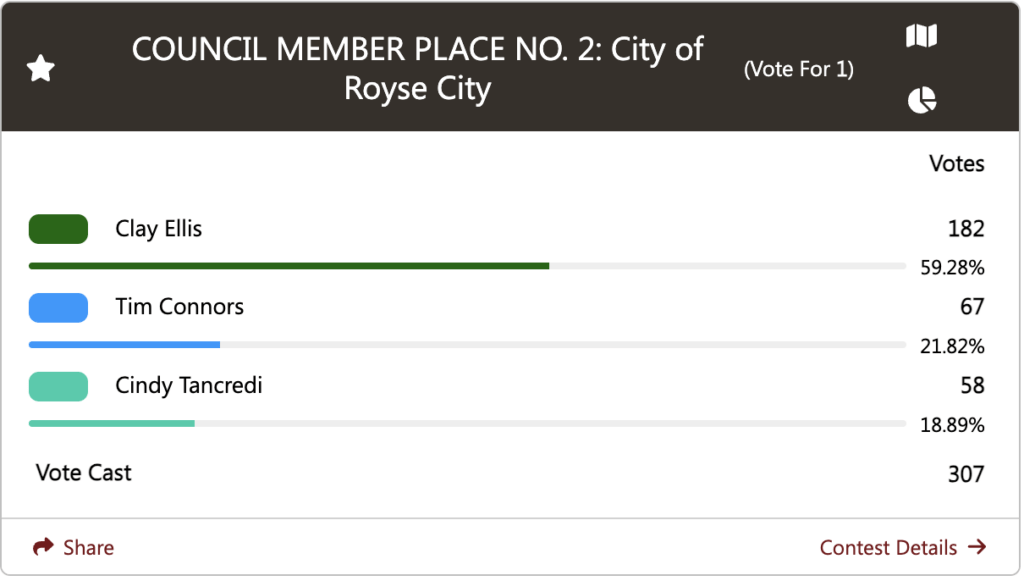Click the Contest Details right arrow

click(977, 546)
